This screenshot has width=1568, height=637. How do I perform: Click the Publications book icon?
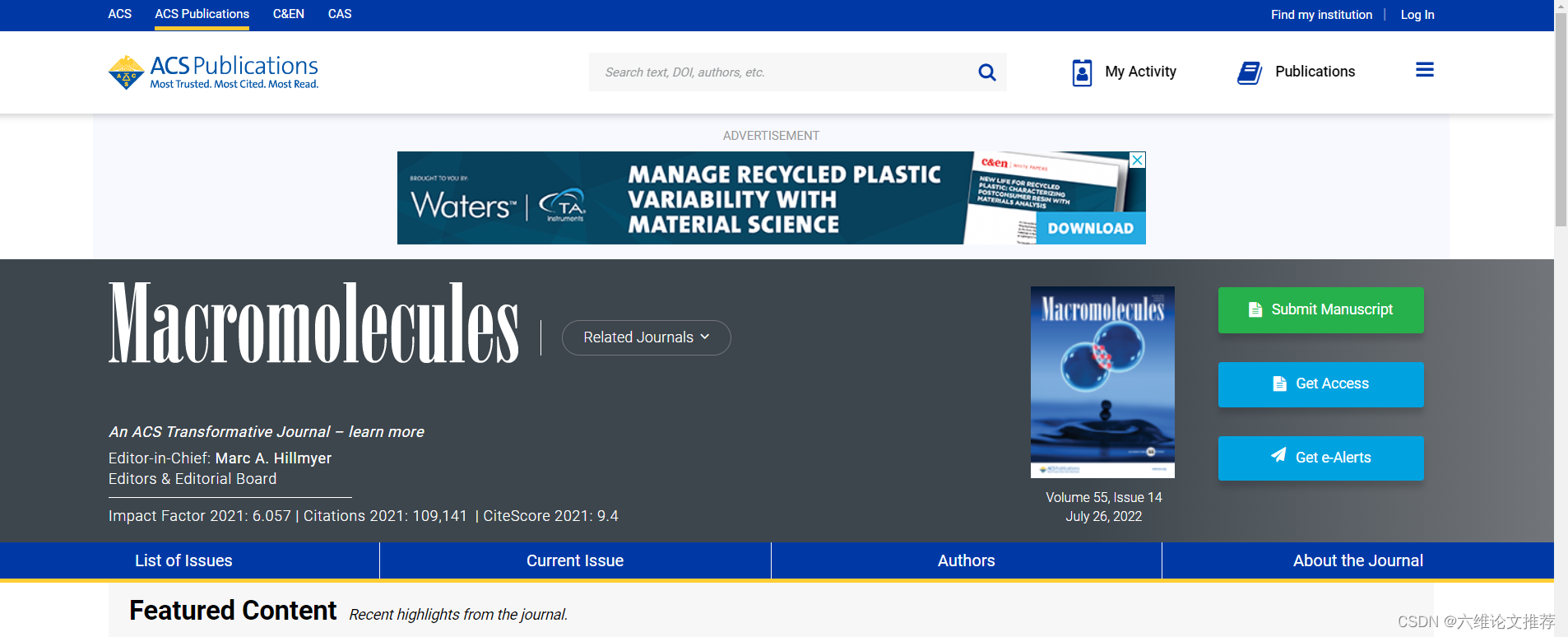(x=1250, y=72)
